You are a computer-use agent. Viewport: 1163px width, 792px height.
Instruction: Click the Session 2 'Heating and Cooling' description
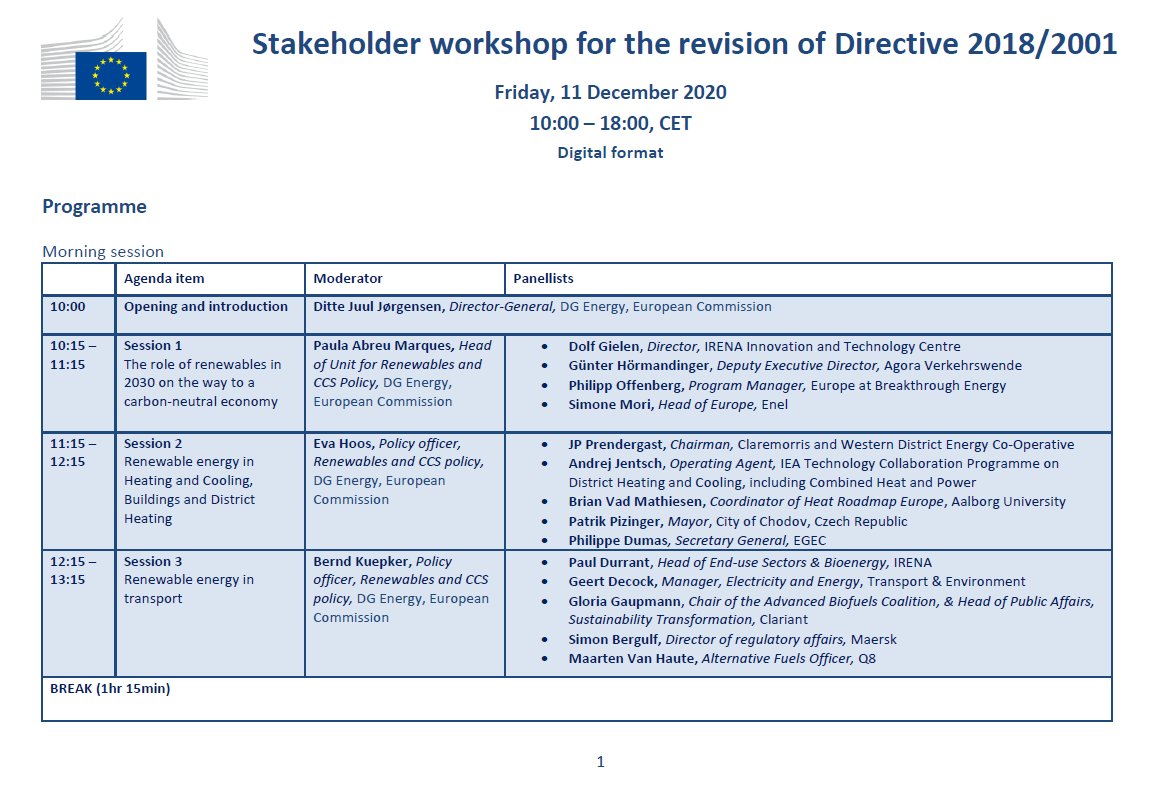[189, 490]
